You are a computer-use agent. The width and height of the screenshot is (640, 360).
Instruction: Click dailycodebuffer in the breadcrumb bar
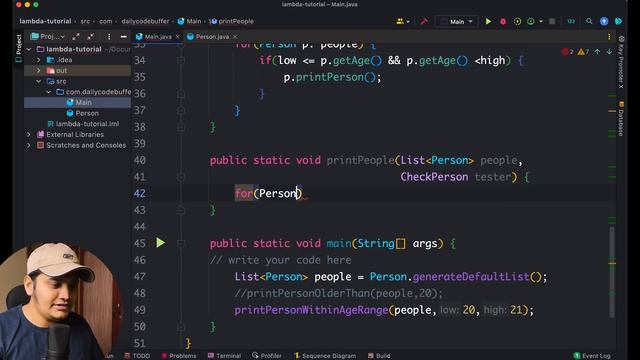(x=145, y=21)
